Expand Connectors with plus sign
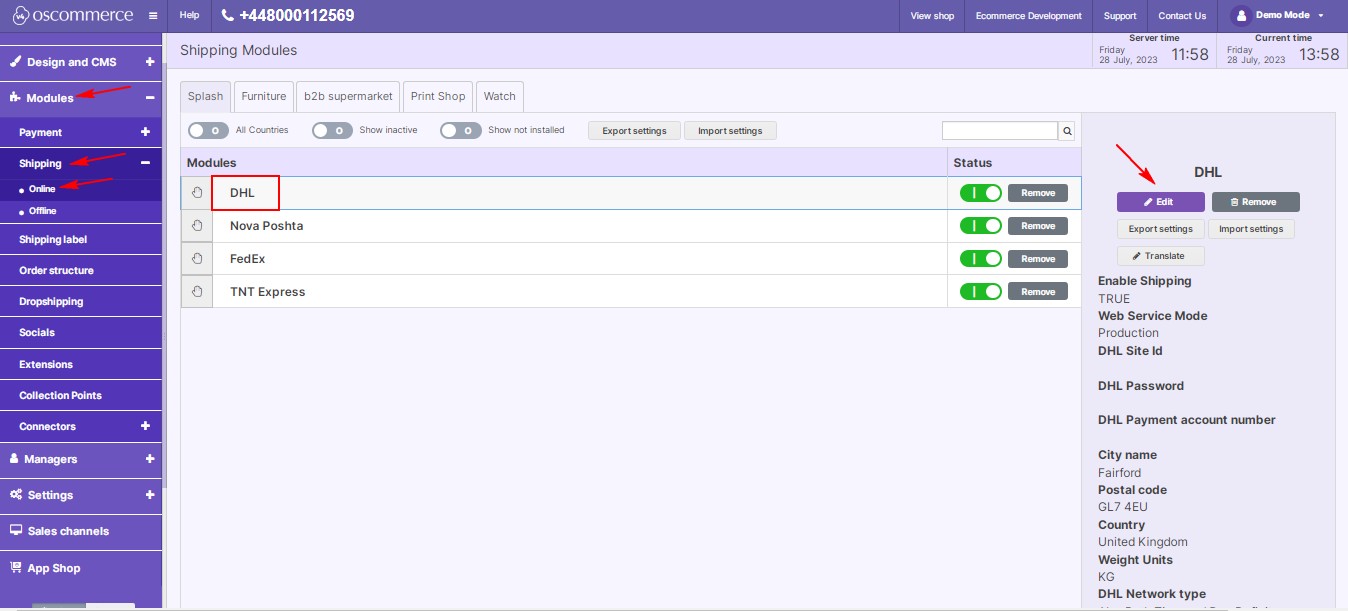Viewport: 1348px width, 611px height. (x=145, y=426)
